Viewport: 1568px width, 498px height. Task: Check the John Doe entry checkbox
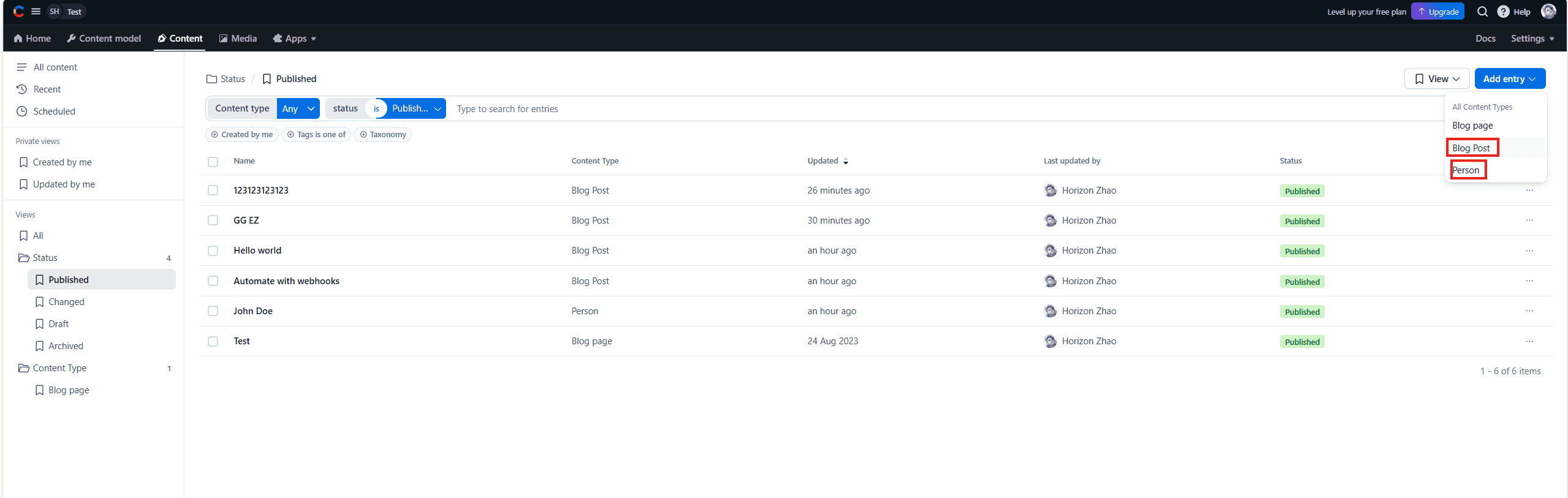(x=213, y=311)
